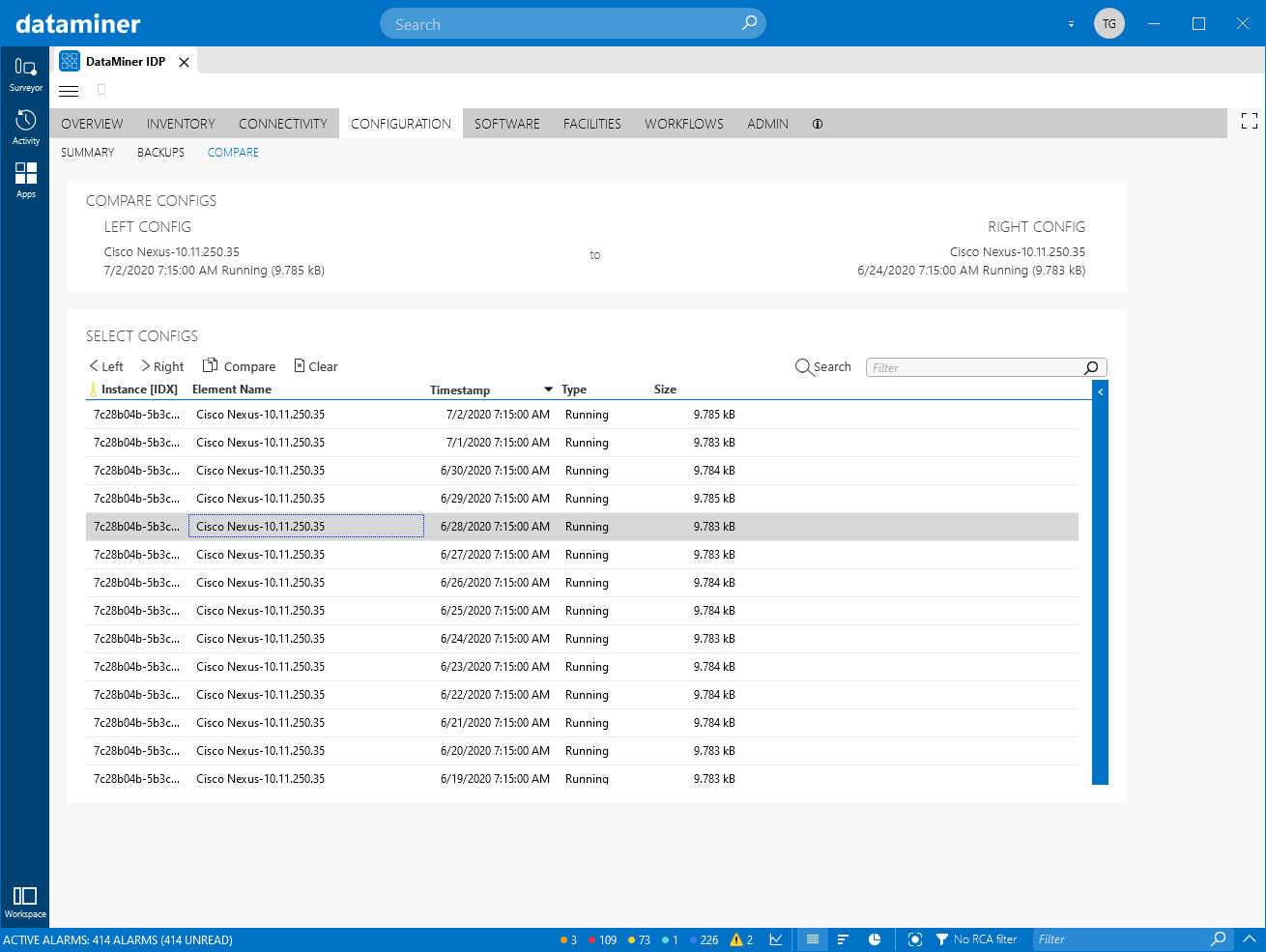Screen dimensions: 1266x952
Task: Go to the COMPARE subtab
Action: coord(233,153)
